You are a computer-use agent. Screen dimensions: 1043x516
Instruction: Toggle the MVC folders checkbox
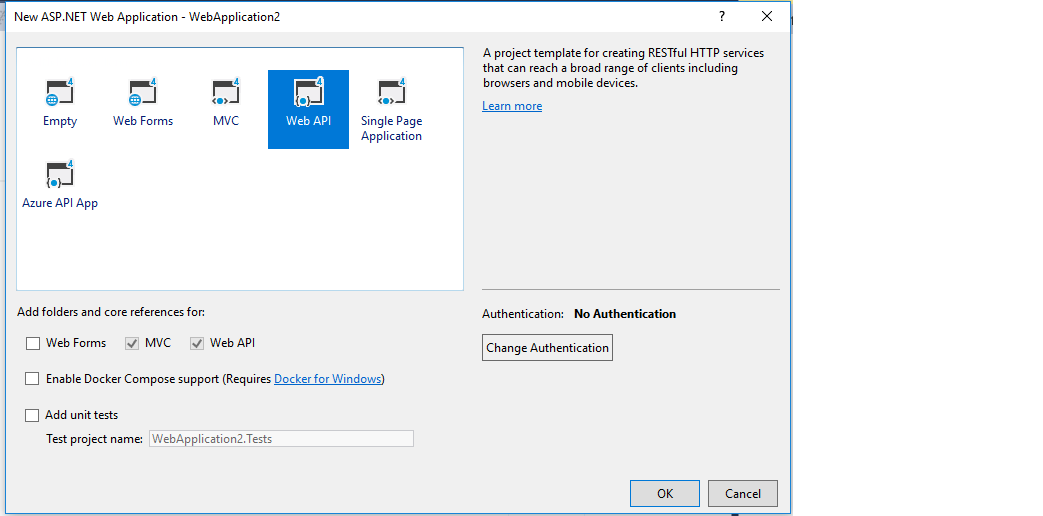click(132, 343)
